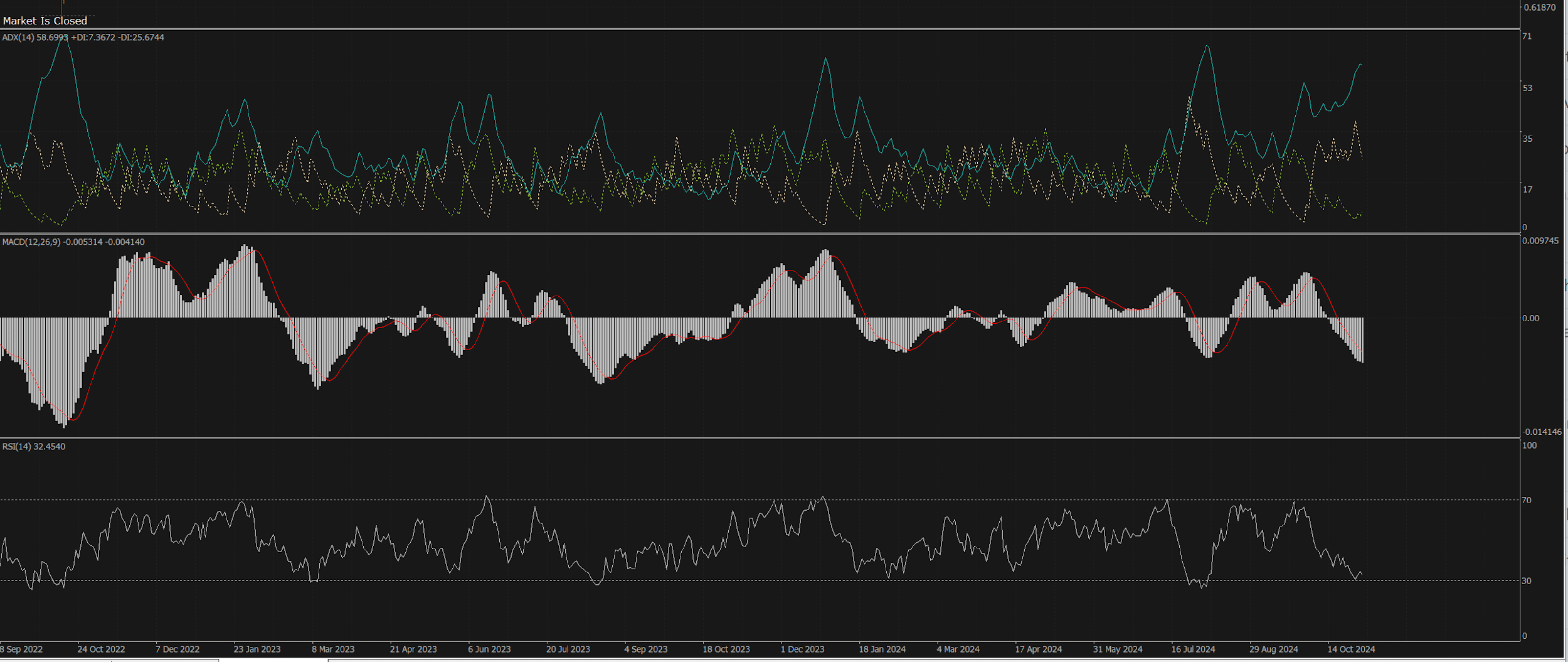Click the Market Is Closed notice
1568x662 pixels.
pos(45,21)
